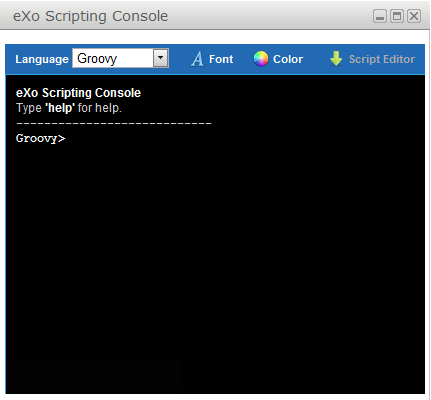
Task: Click the bold 'help' word in console
Action: (60, 108)
